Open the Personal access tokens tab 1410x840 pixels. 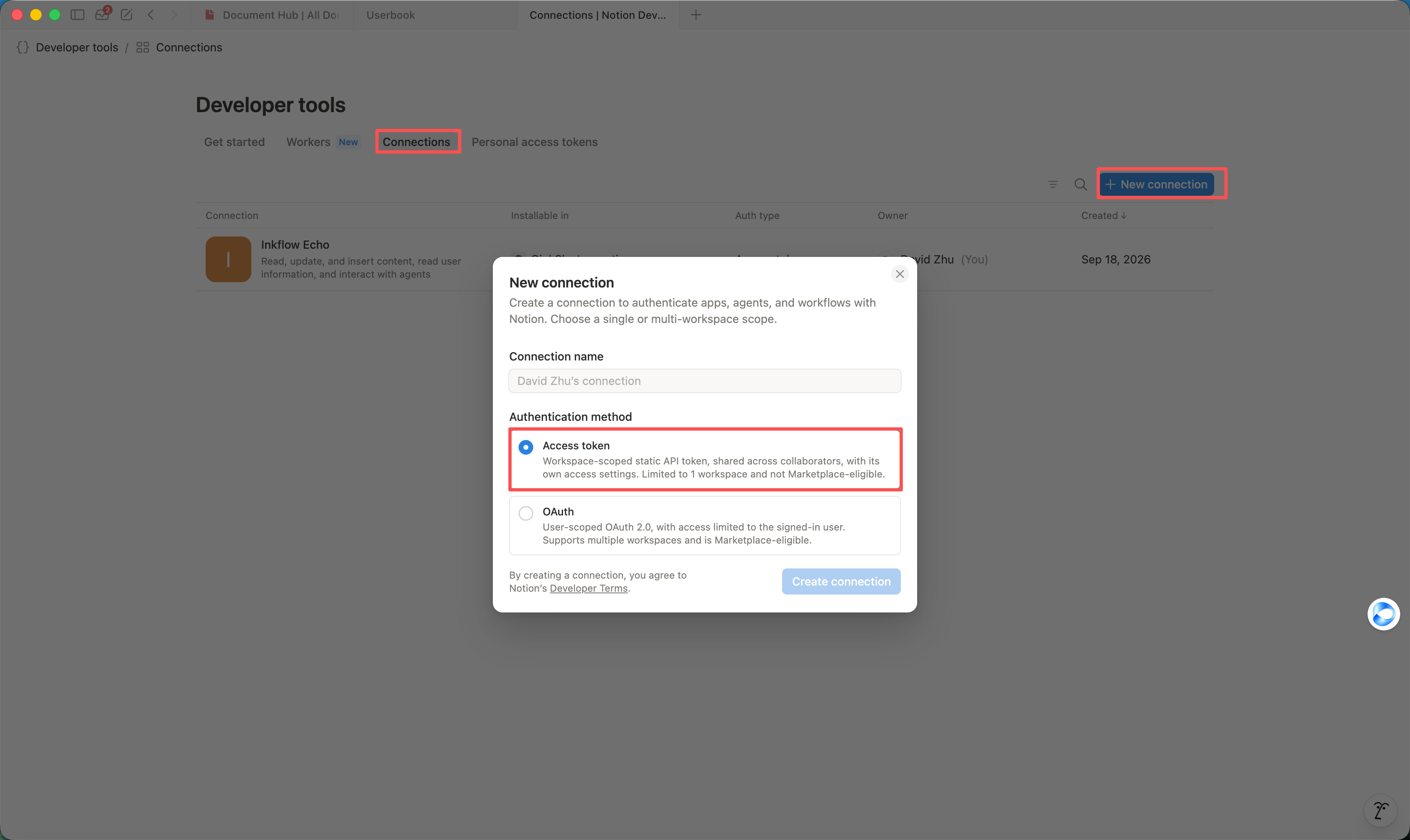[534, 142]
